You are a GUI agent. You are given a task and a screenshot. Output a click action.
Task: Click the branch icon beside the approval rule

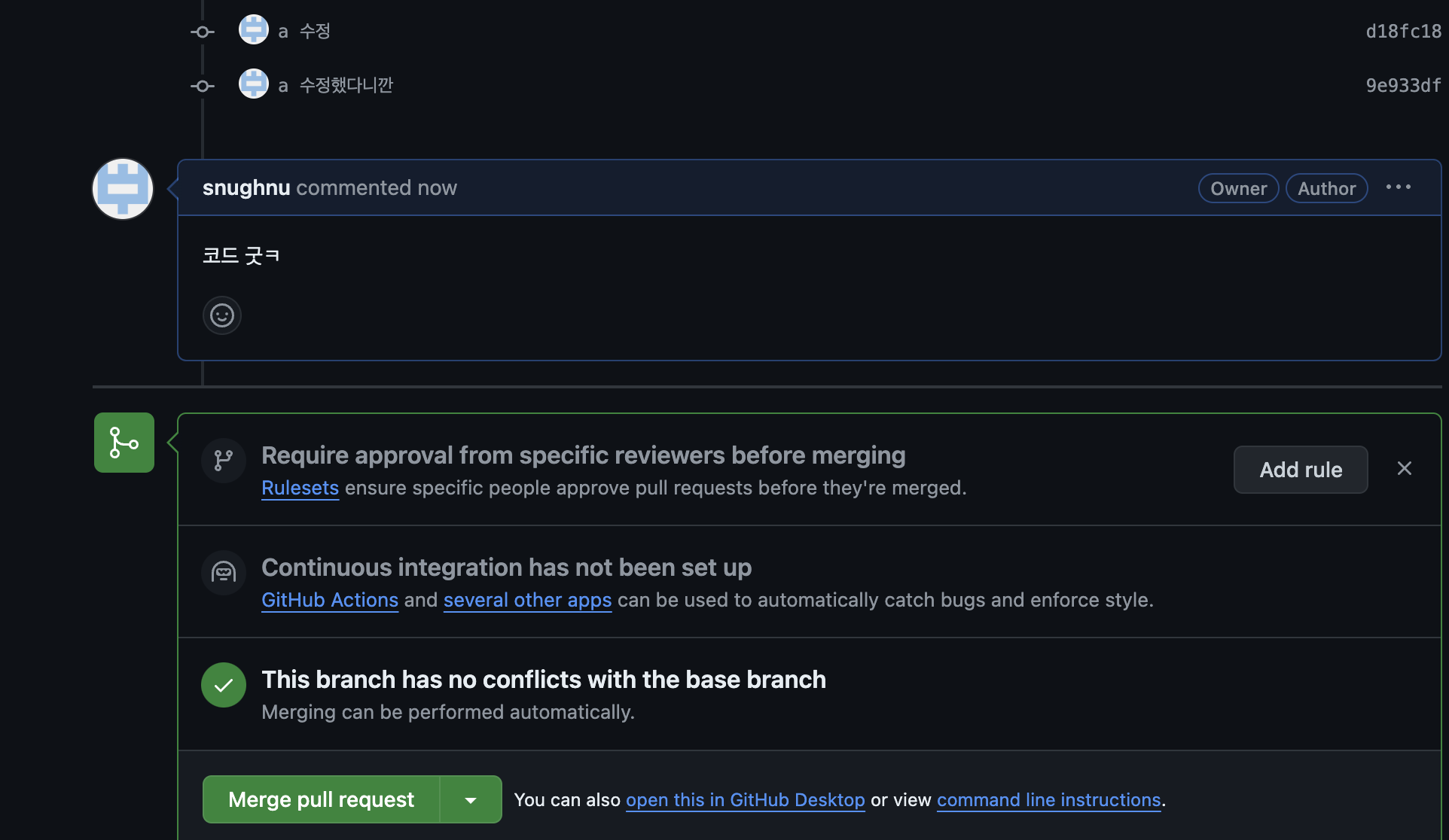click(223, 460)
